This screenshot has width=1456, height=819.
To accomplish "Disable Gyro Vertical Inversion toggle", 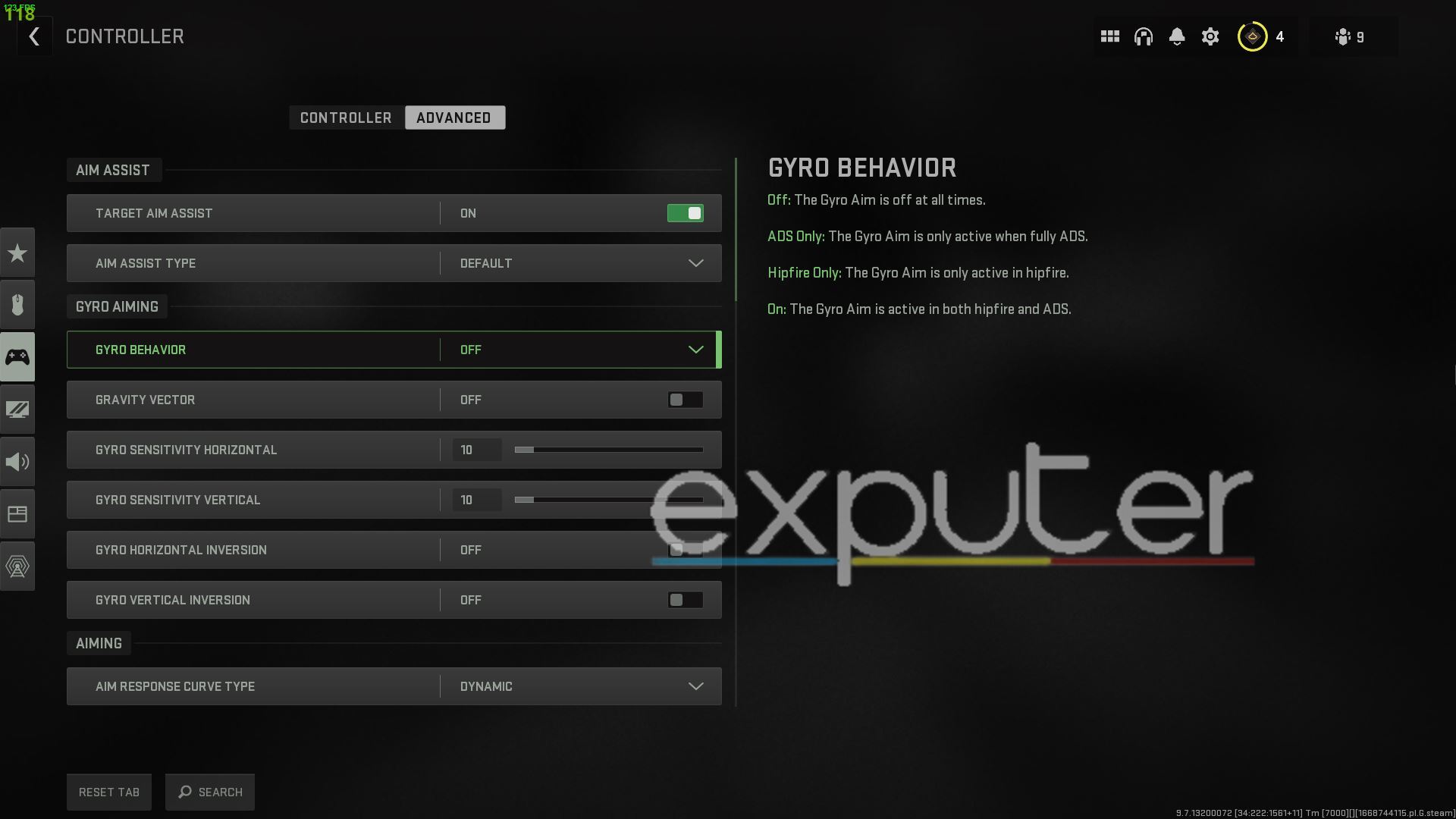I will (685, 599).
